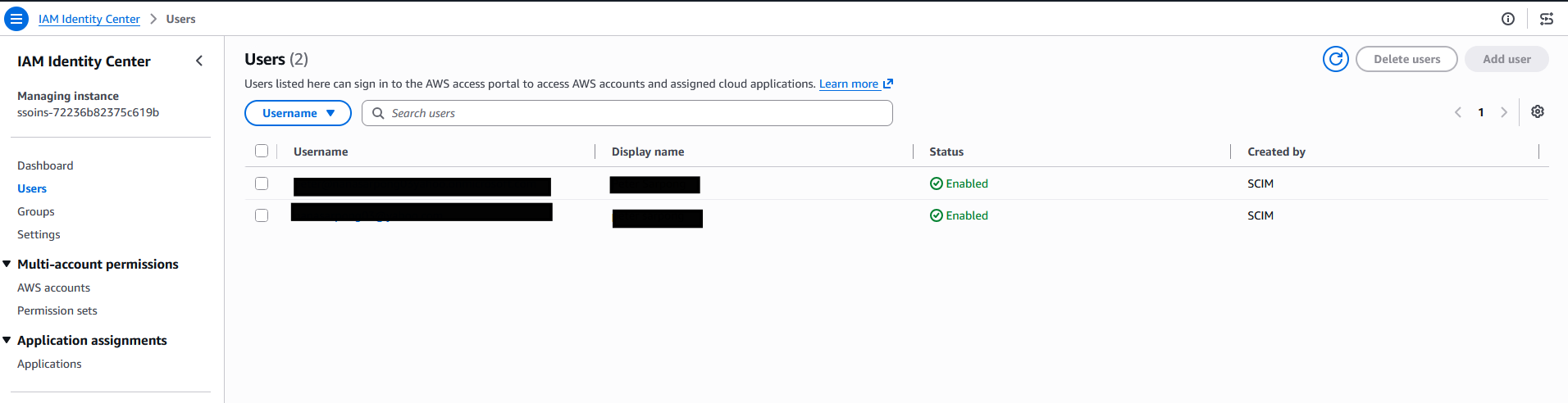Click page number 1 in pagination
The height and width of the screenshot is (403, 1568).
click(1481, 112)
